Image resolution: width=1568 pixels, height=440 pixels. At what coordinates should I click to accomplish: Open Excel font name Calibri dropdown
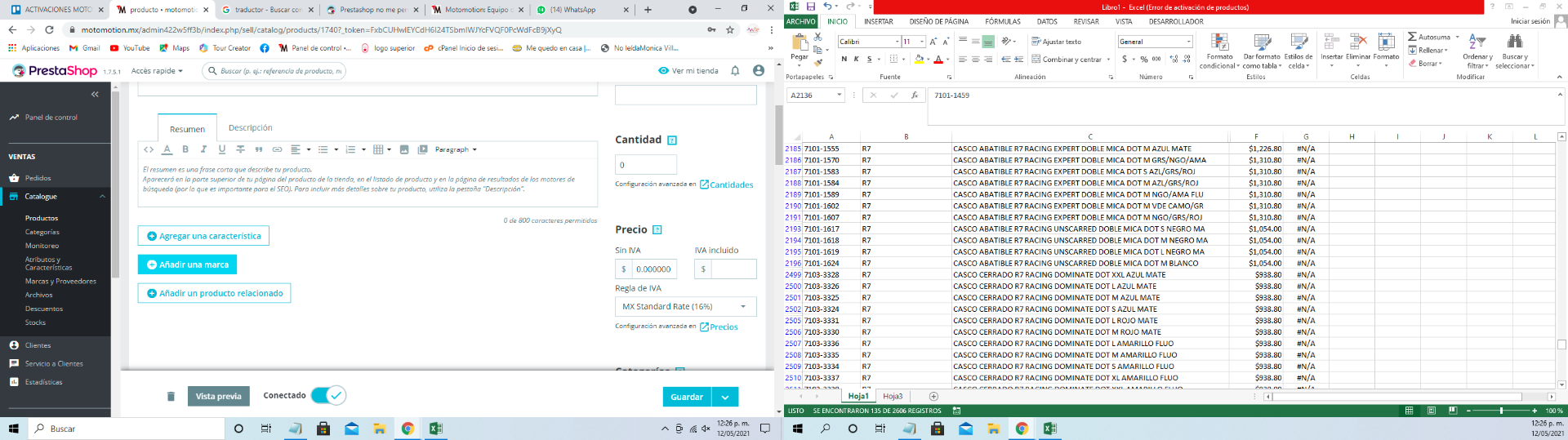(898, 42)
